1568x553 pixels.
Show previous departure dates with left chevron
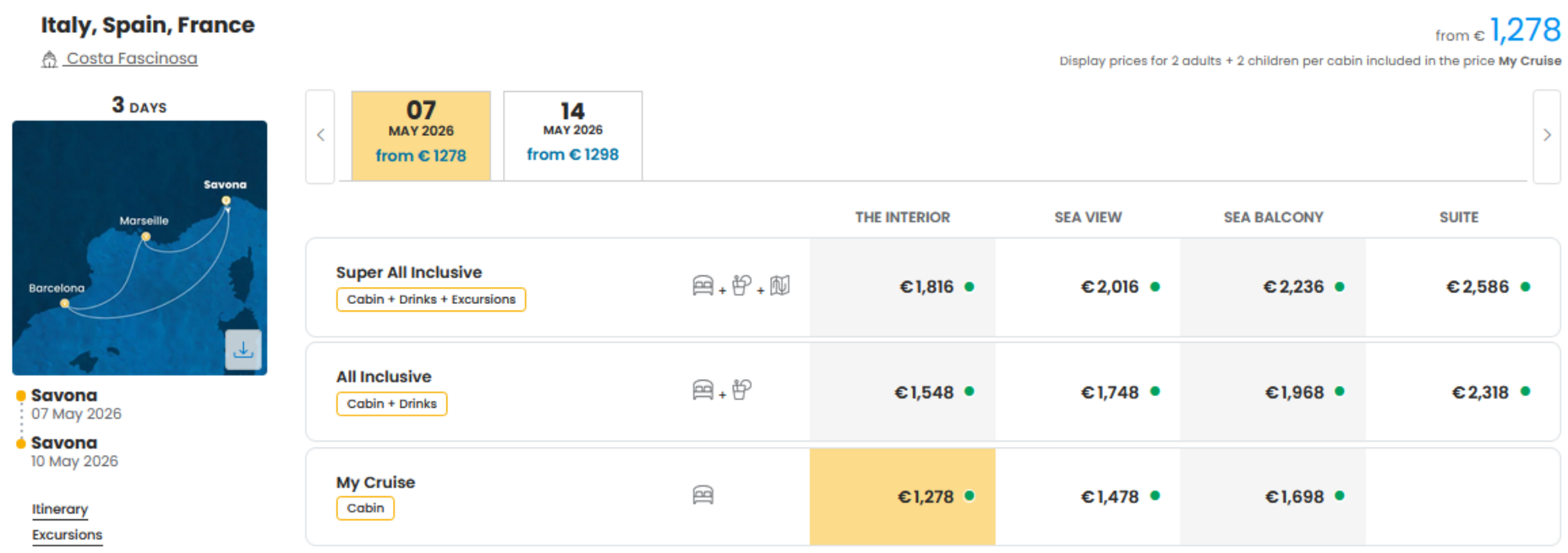[x=320, y=136]
